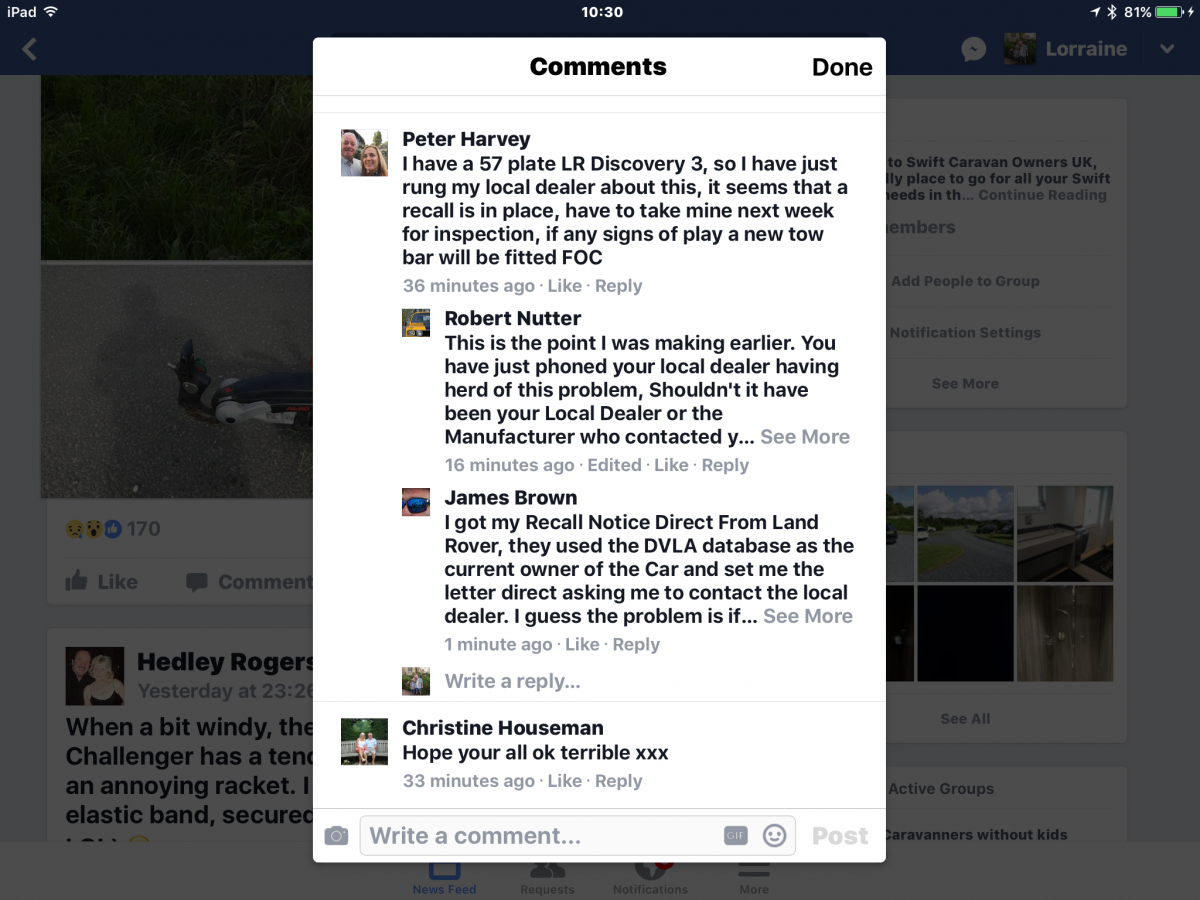Tap Done to close Comments
This screenshot has height=900, width=1200.
point(842,67)
